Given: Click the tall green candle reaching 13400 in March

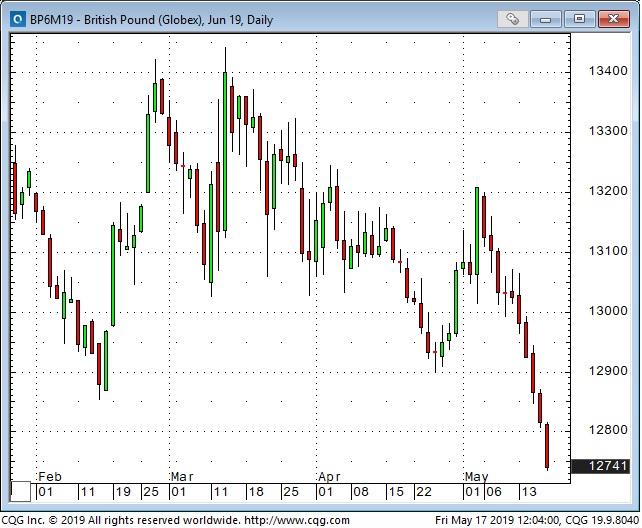Looking at the screenshot, I should coord(225,151).
